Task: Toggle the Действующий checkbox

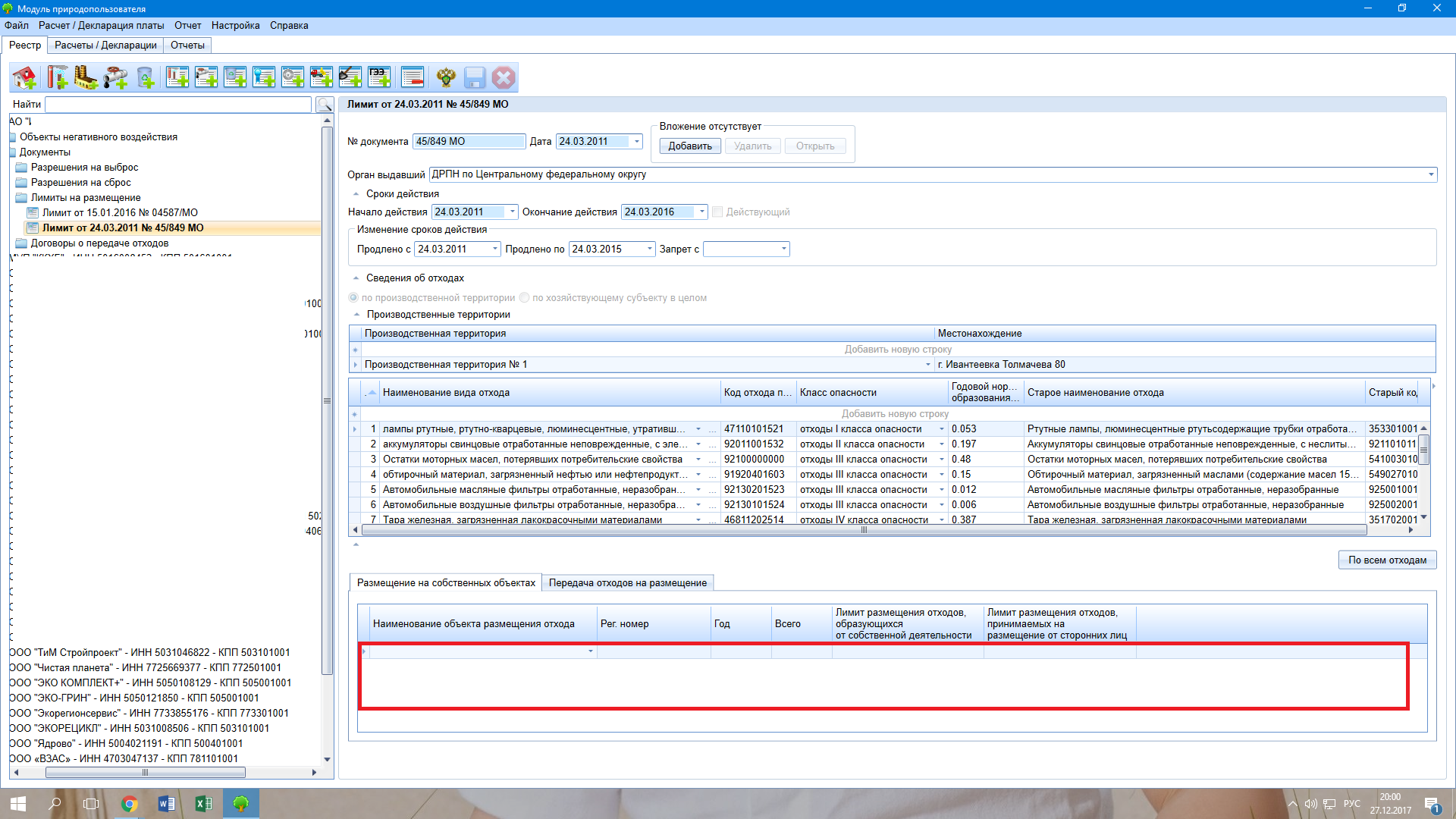Action: [x=717, y=212]
